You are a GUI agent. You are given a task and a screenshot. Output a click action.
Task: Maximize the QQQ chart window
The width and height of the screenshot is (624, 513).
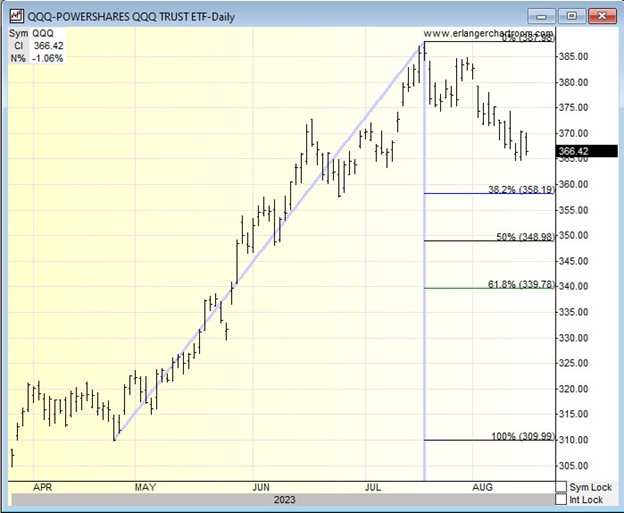point(572,15)
